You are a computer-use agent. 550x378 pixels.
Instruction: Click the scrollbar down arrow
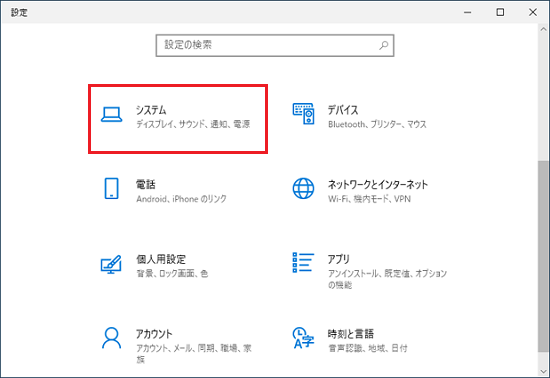(543, 371)
